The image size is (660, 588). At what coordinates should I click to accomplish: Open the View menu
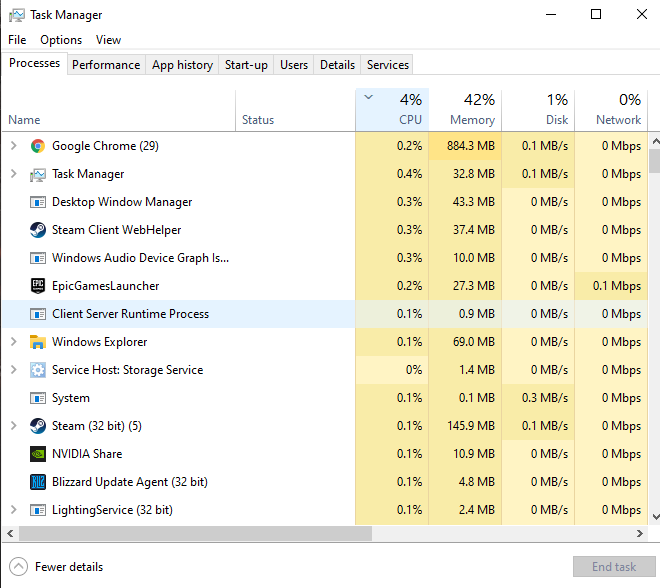click(109, 40)
